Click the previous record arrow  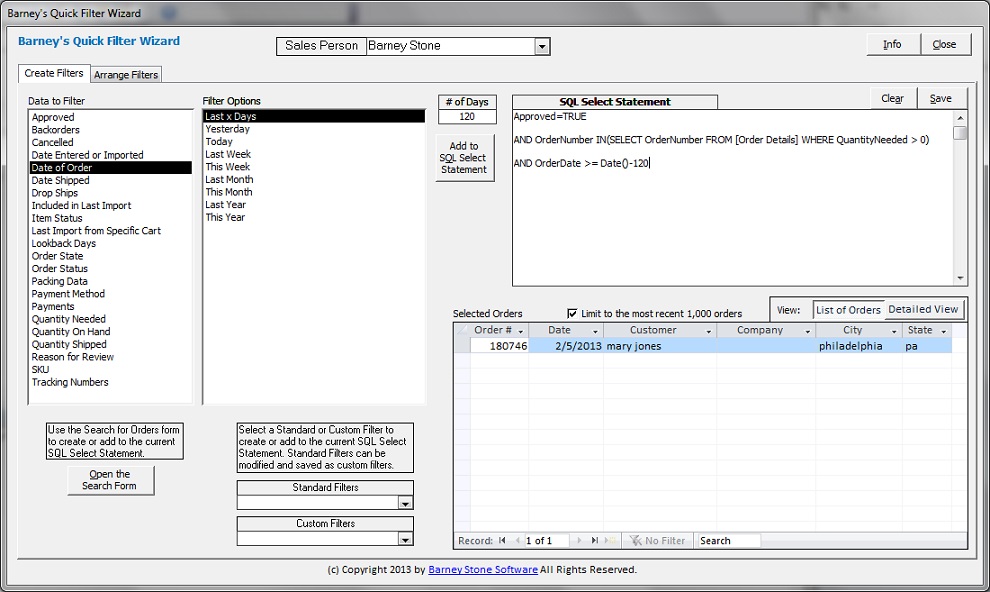pos(517,539)
